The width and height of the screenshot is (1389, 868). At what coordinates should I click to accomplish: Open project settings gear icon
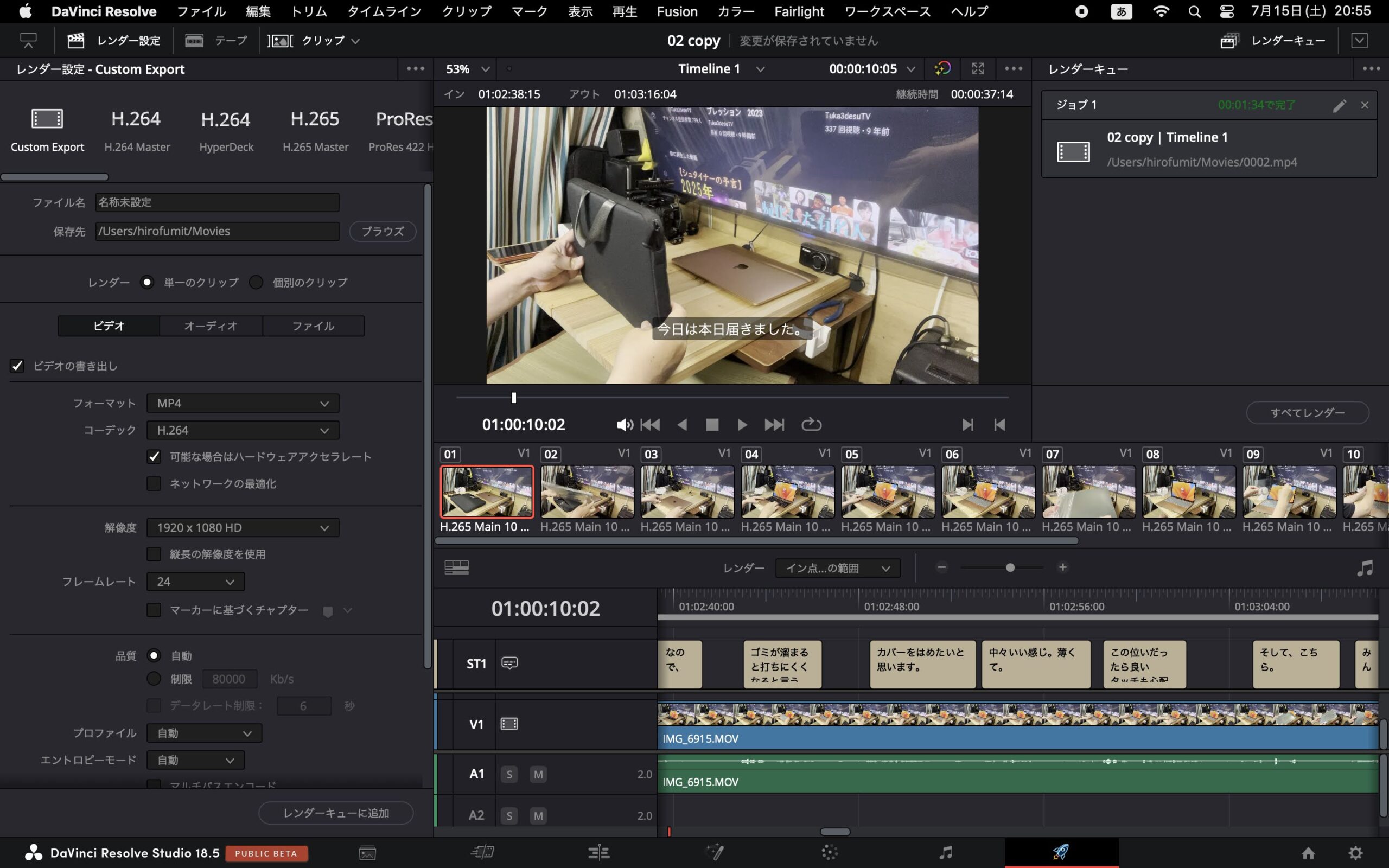pos(1355,852)
